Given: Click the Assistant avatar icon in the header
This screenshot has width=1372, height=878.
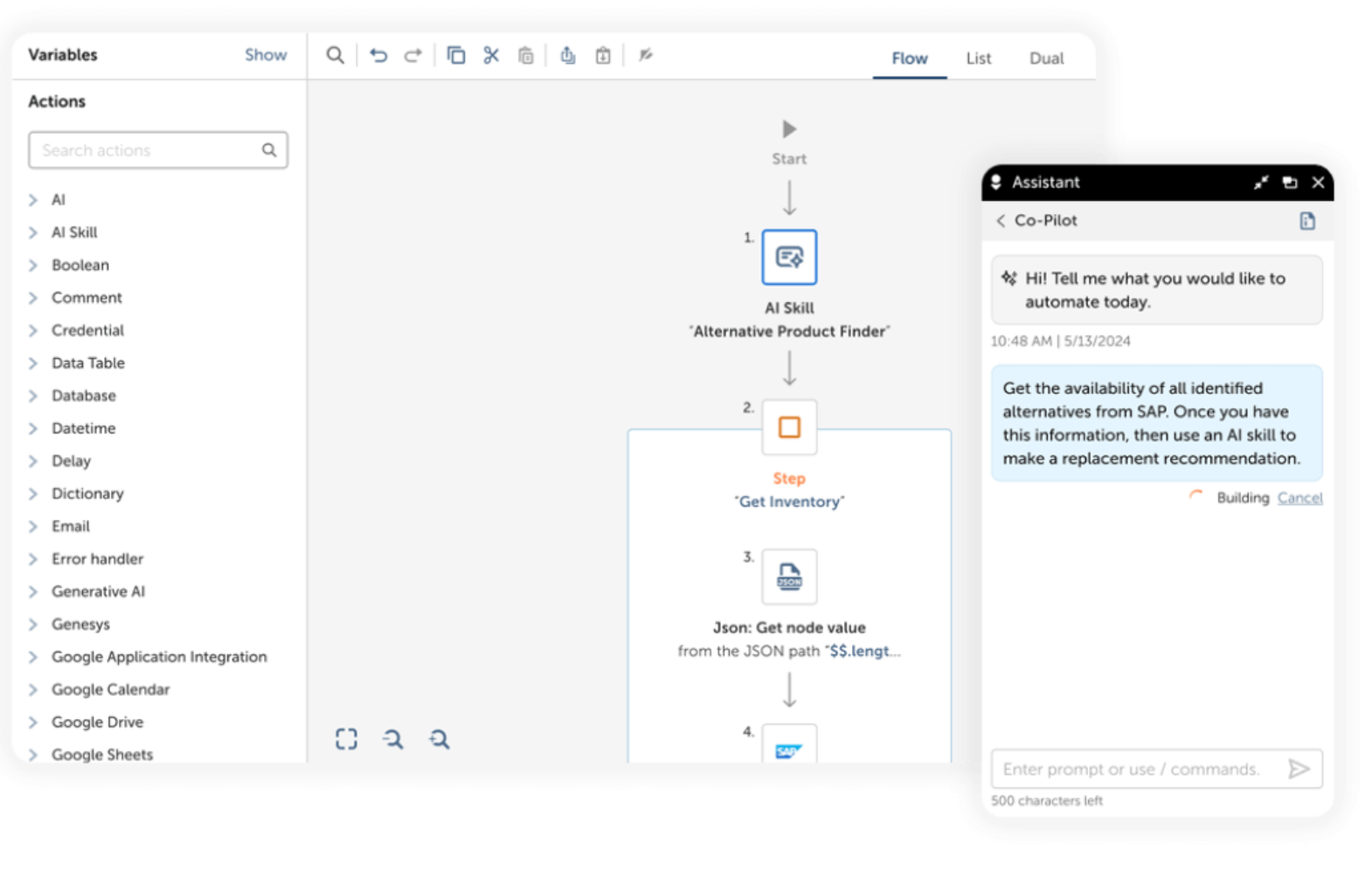Looking at the screenshot, I should click(996, 182).
